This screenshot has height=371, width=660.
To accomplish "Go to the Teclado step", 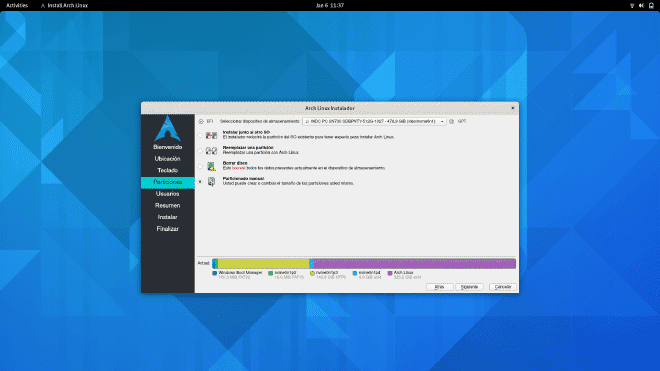I will pyautogui.click(x=168, y=171).
